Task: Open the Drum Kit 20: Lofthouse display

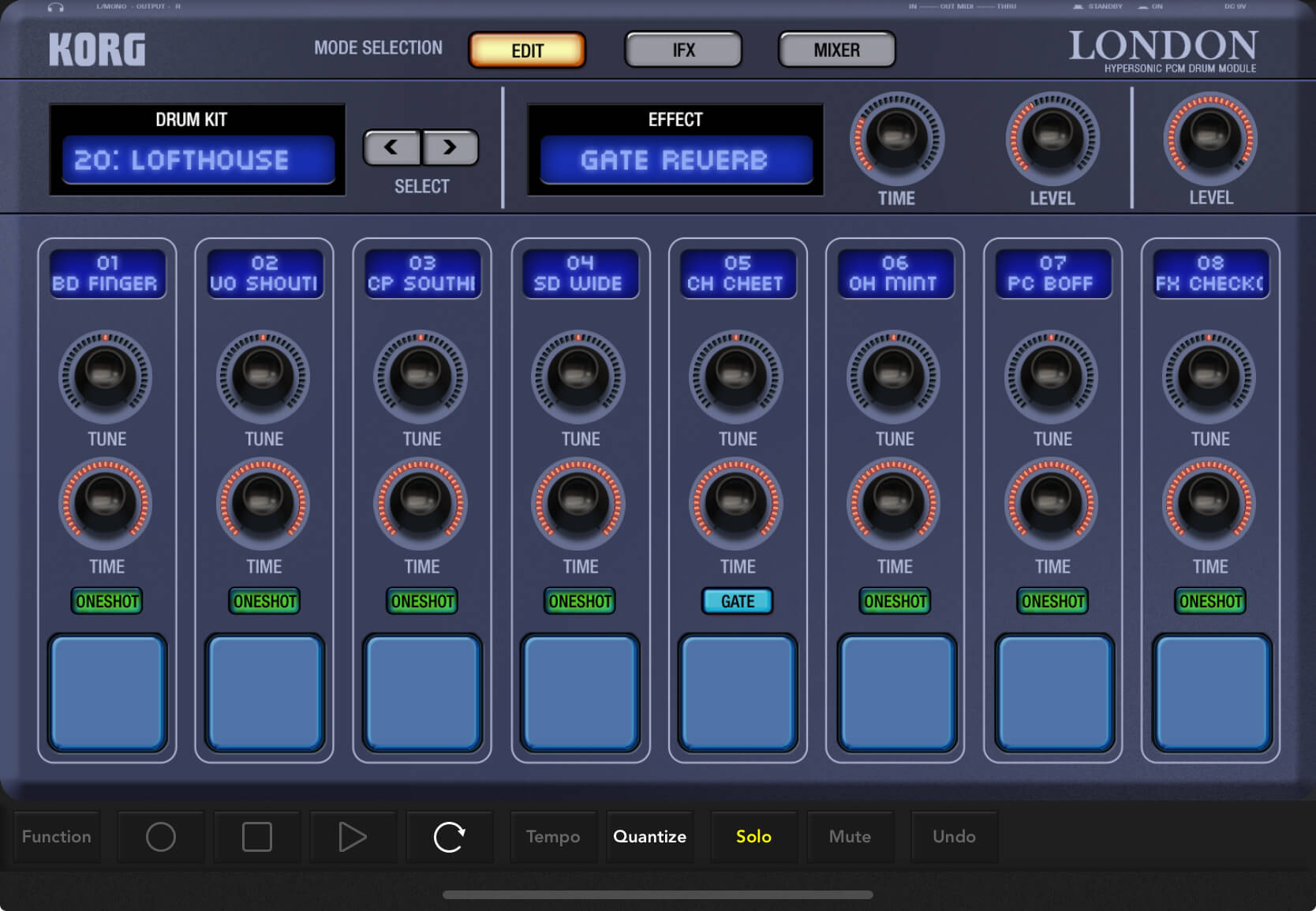Action: click(198, 160)
